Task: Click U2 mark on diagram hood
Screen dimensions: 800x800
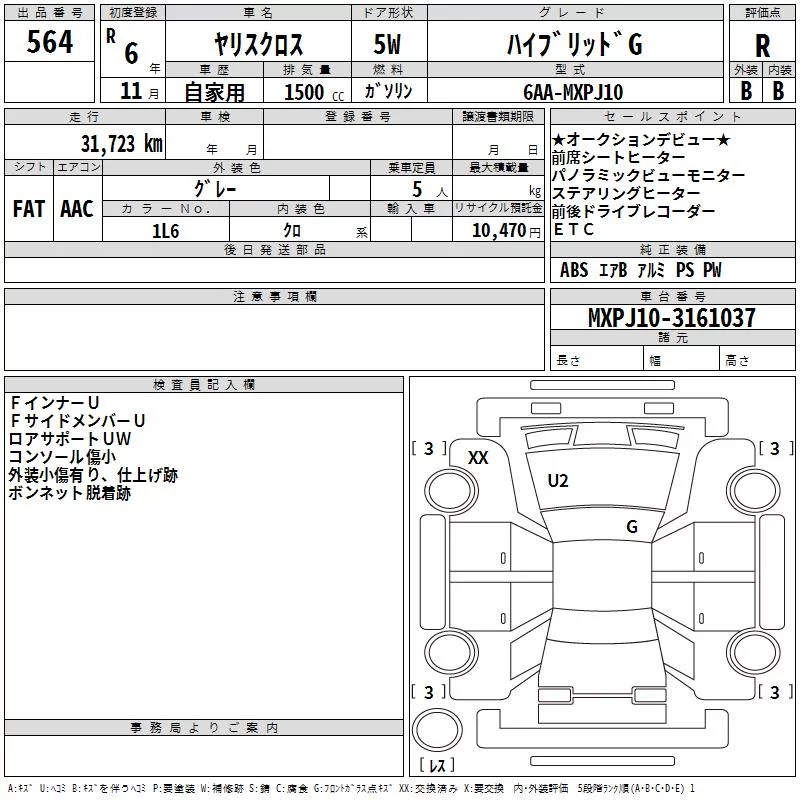Action: coord(557,481)
